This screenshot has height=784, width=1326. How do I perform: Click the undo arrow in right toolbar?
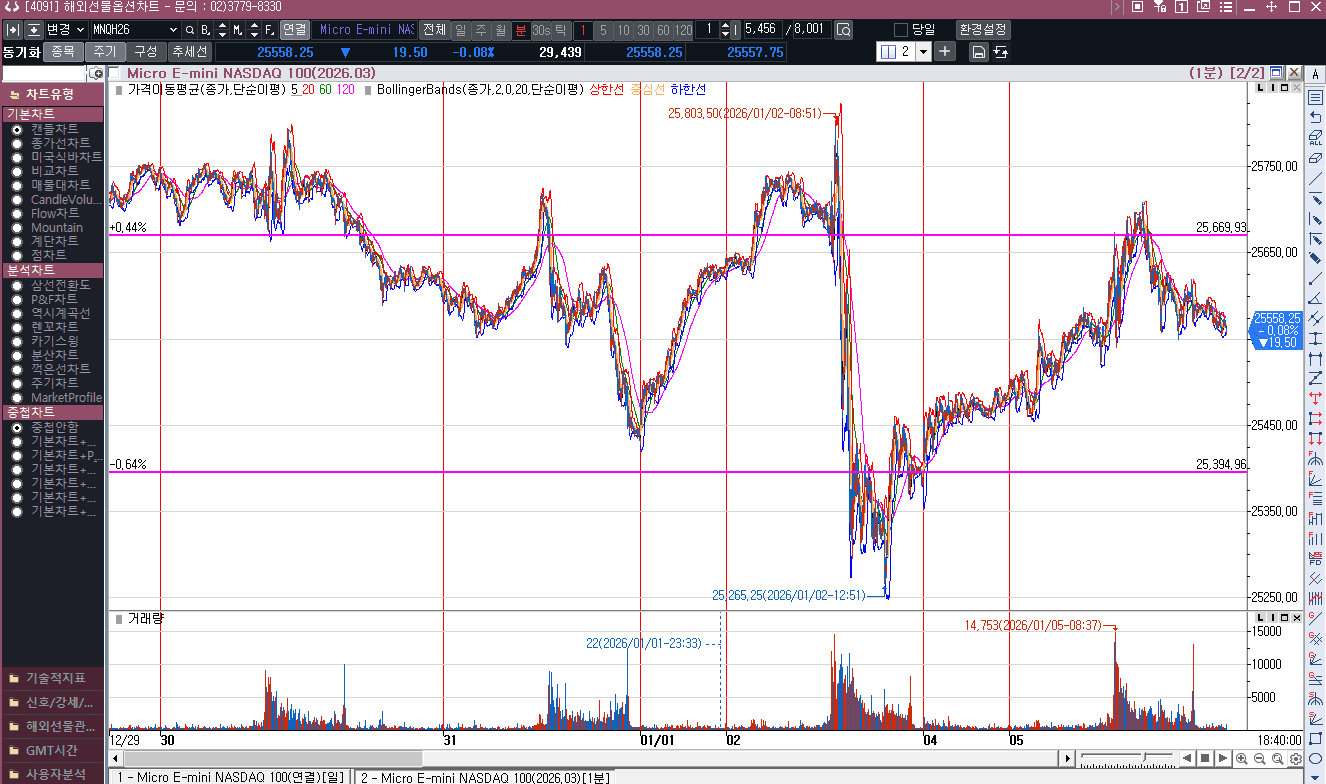(x=1315, y=117)
